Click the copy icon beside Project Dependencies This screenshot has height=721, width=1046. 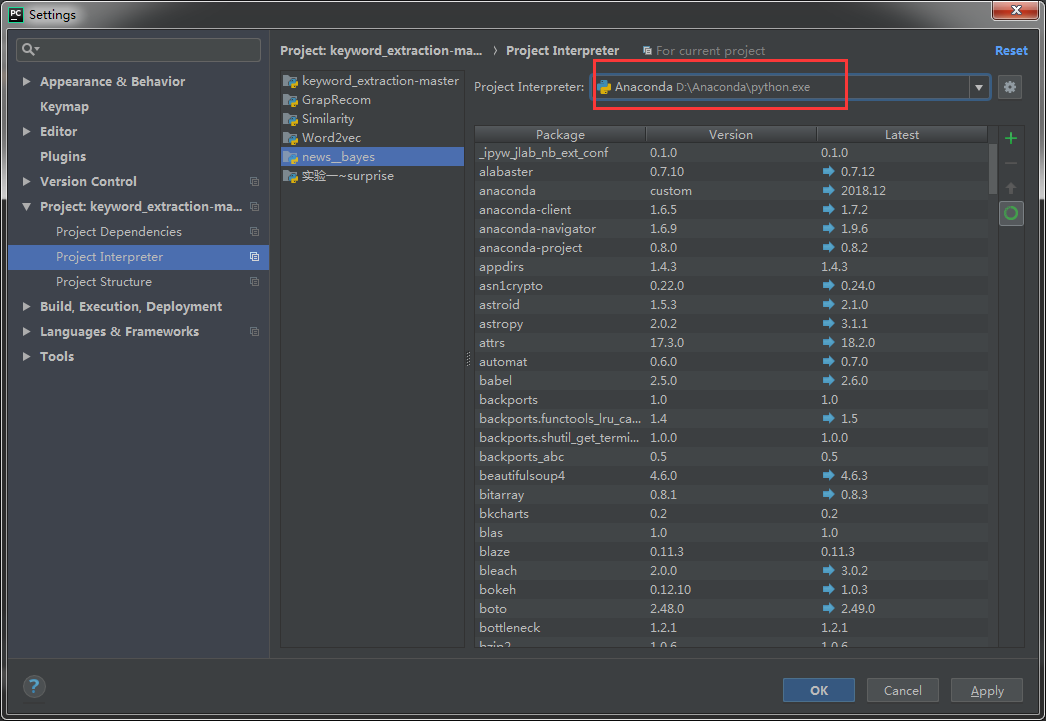(254, 231)
